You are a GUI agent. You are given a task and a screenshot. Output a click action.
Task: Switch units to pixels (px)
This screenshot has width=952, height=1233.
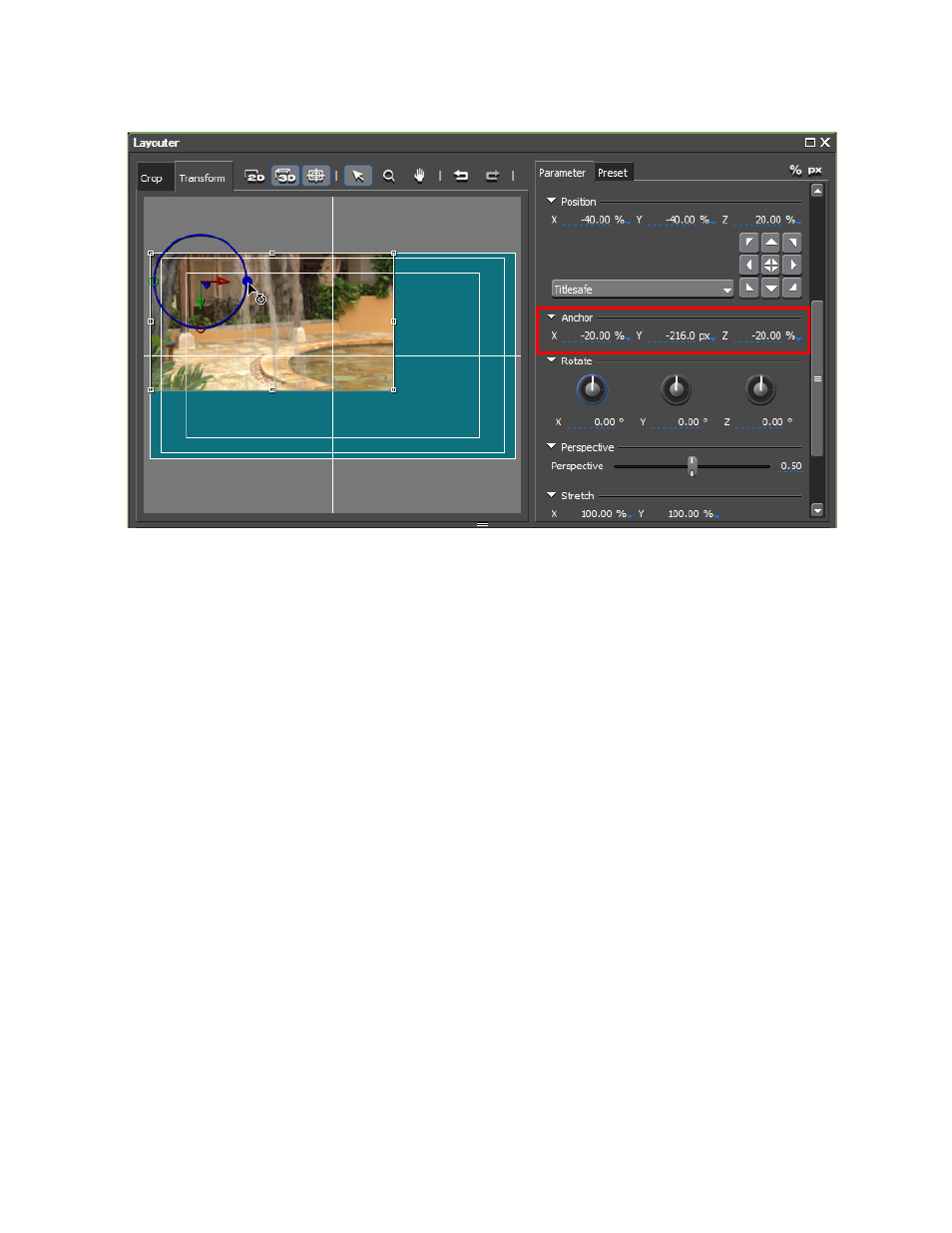(815, 170)
